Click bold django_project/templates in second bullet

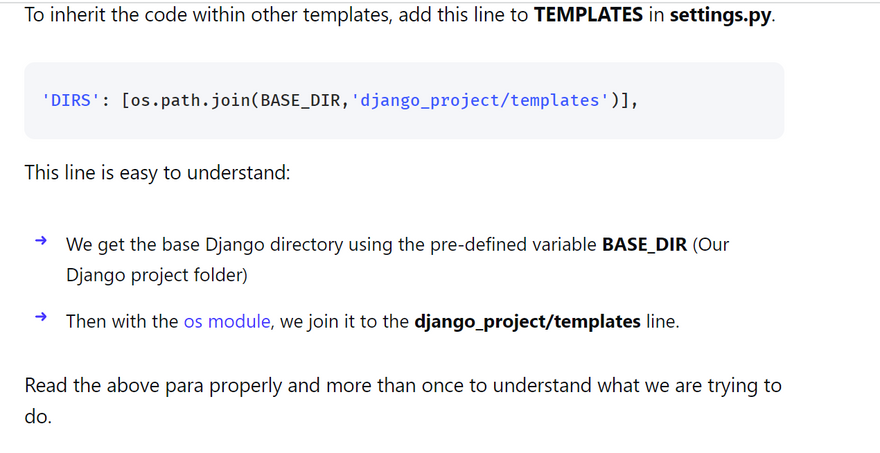pyautogui.click(x=527, y=321)
